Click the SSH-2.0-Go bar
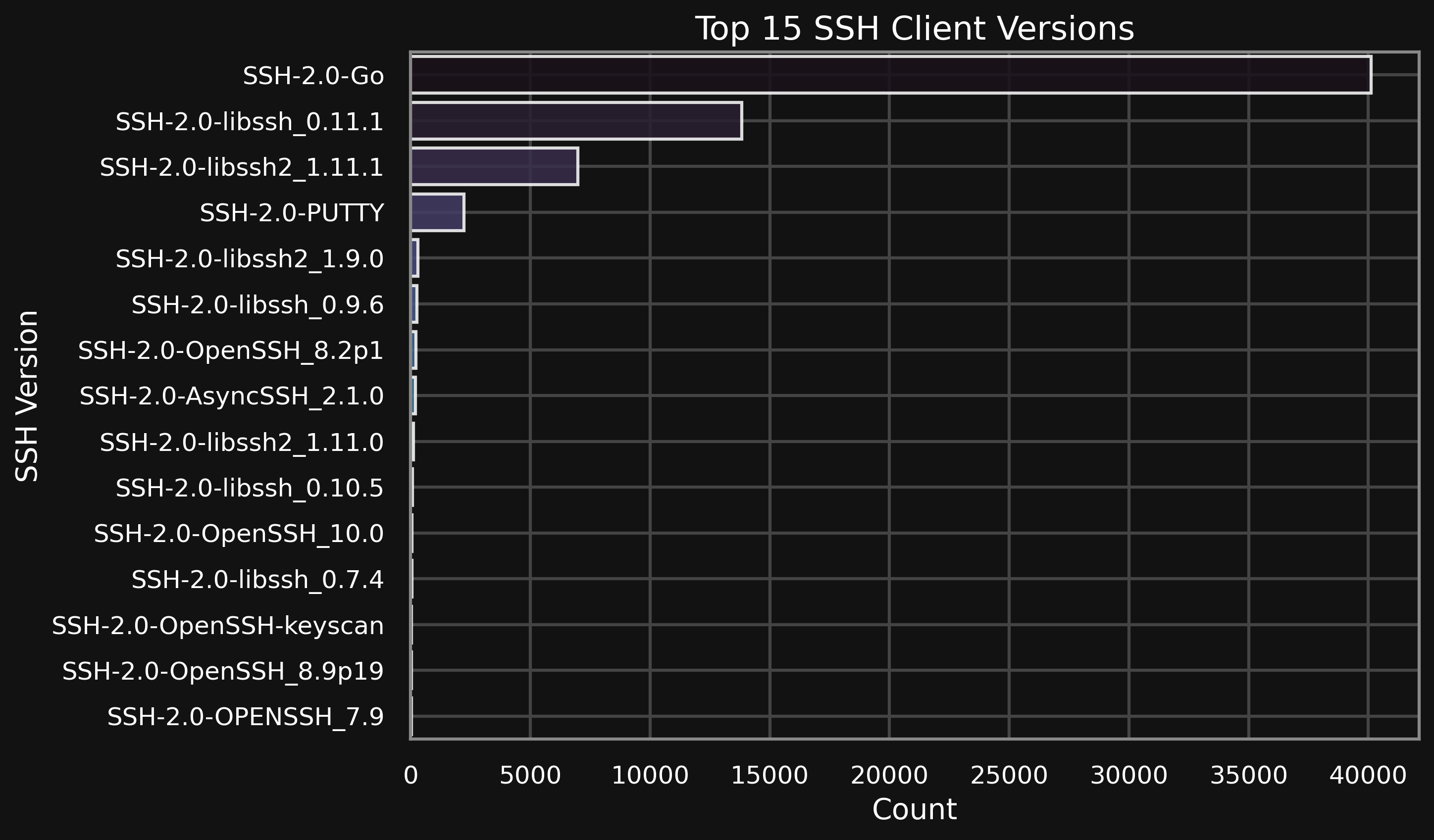Screen dimensions: 1434x840 click(x=891, y=75)
